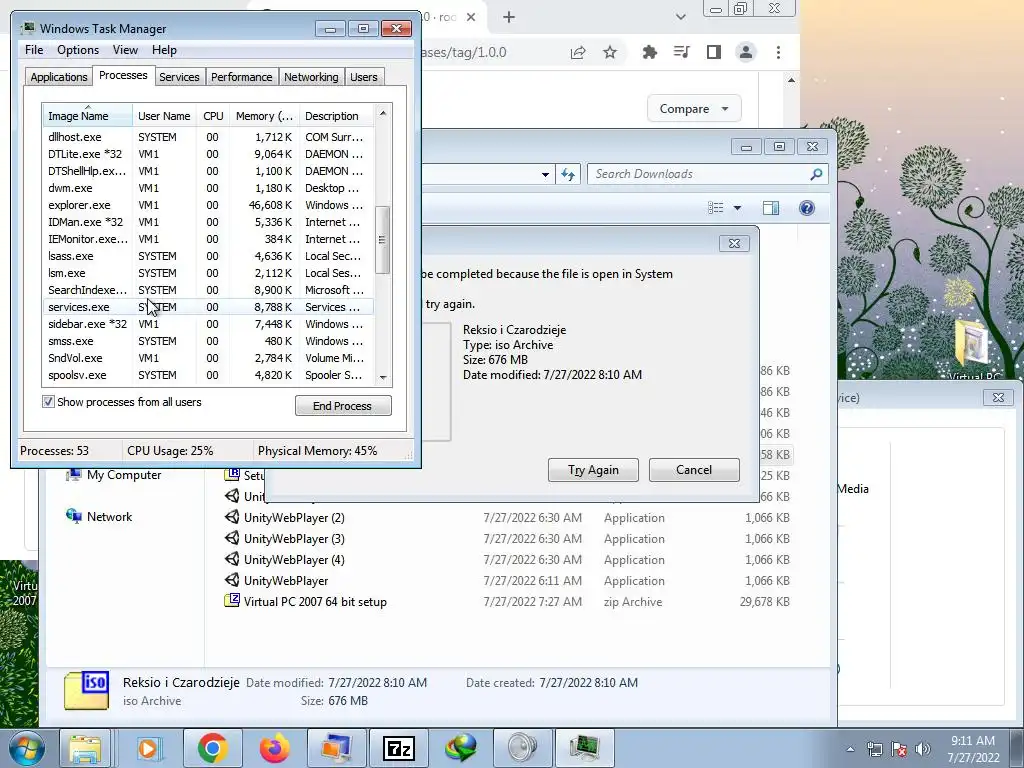Image resolution: width=1024 pixels, height=768 pixels.
Task: Bookmark page with star icon in Chrome
Action: click(610, 52)
